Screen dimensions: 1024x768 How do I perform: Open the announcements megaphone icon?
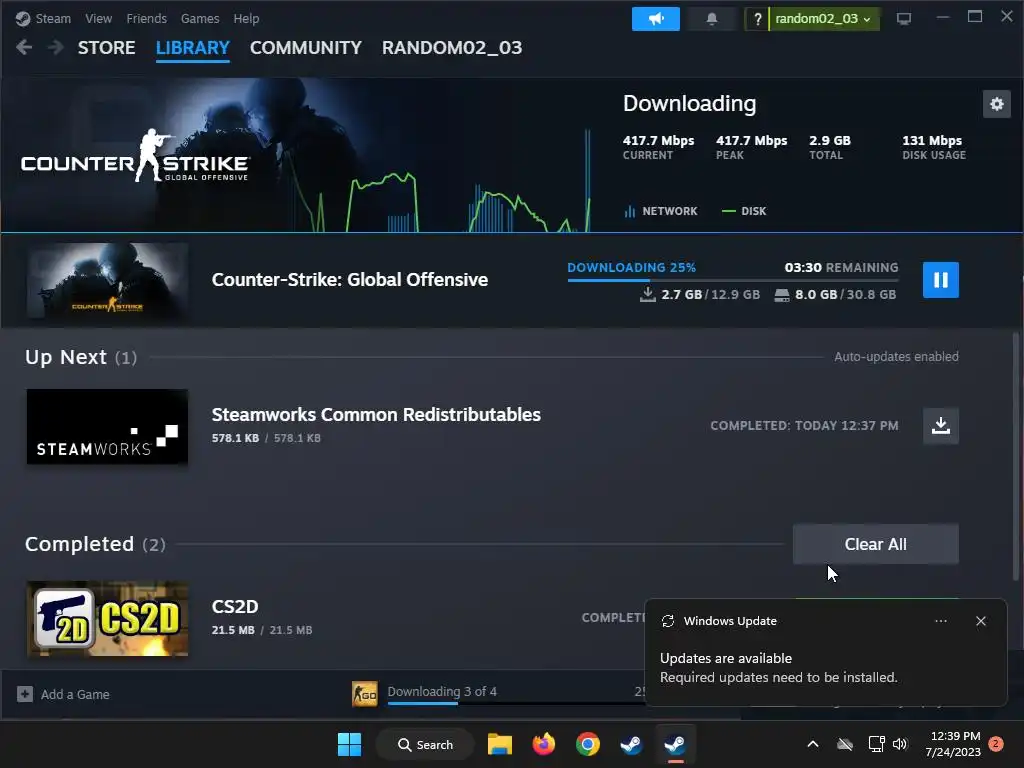click(x=656, y=19)
